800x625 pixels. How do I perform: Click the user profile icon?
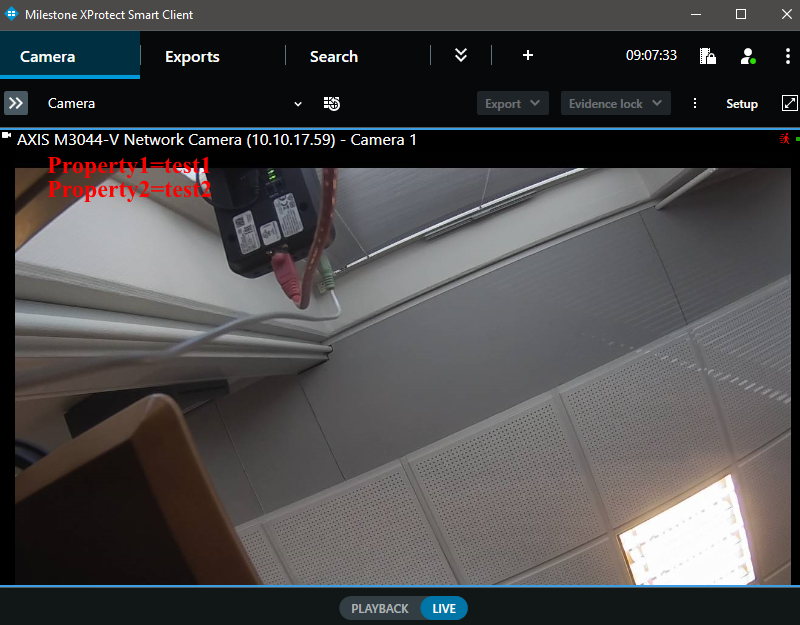coord(748,56)
